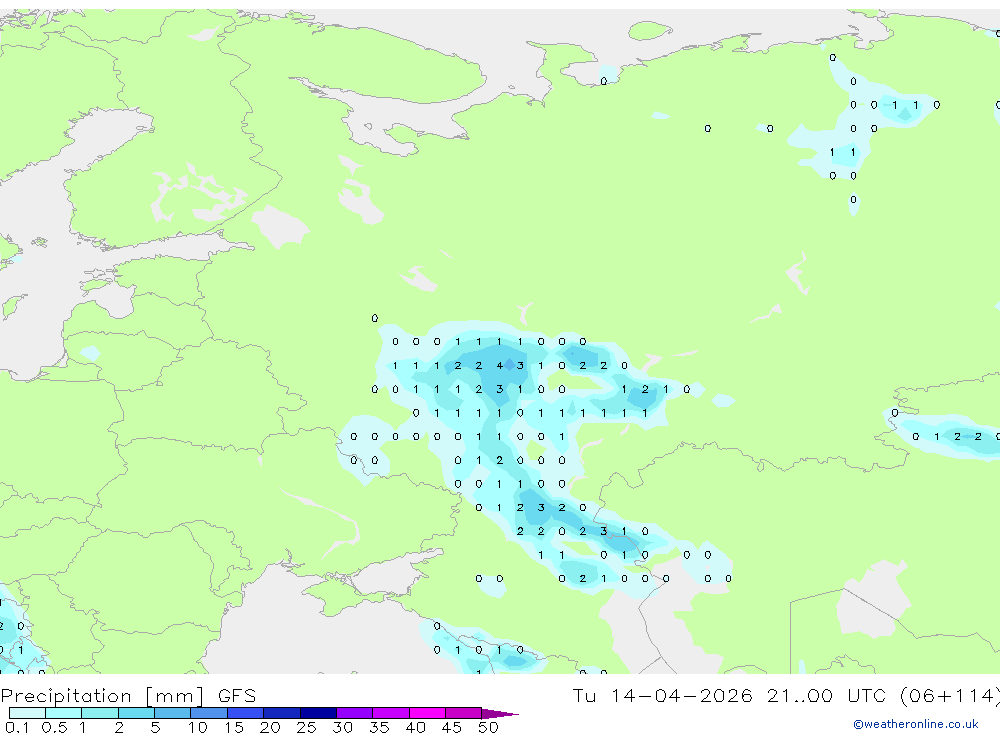Pick the 5–10 mm blue legend swatch
The width and height of the screenshot is (1000, 733).
pyautogui.click(x=173, y=713)
